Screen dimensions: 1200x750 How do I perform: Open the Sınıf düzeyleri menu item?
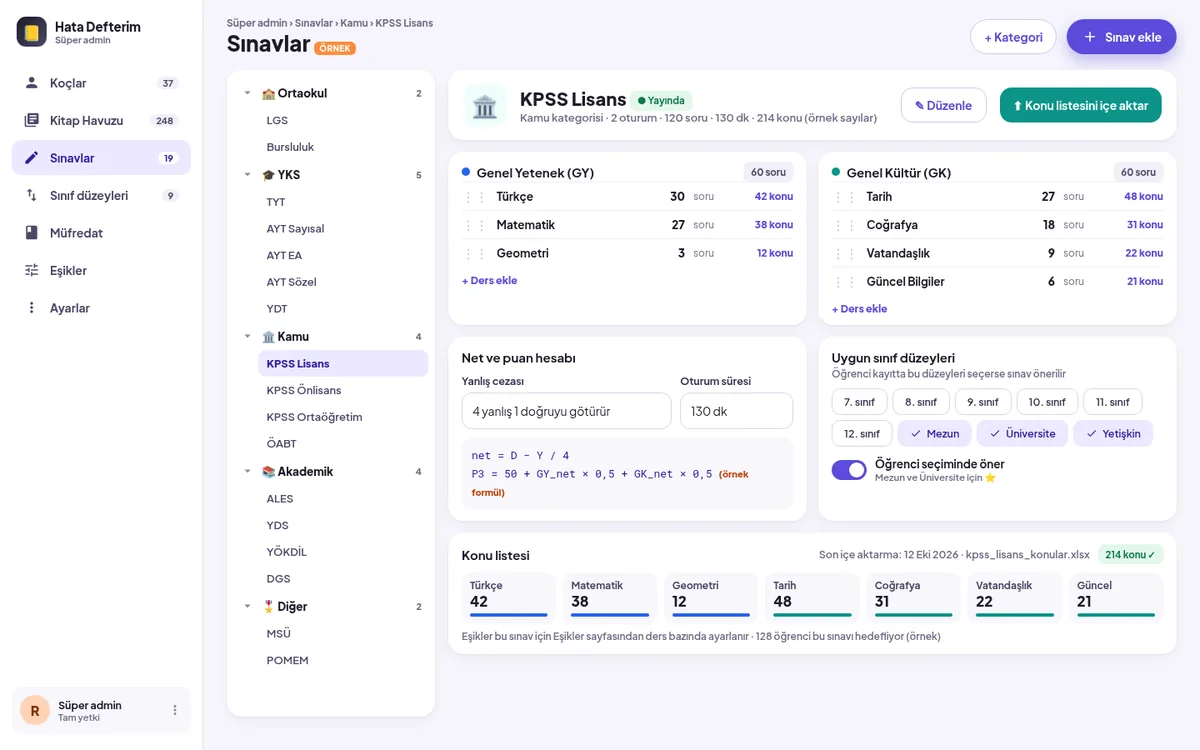tap(101, 195)
